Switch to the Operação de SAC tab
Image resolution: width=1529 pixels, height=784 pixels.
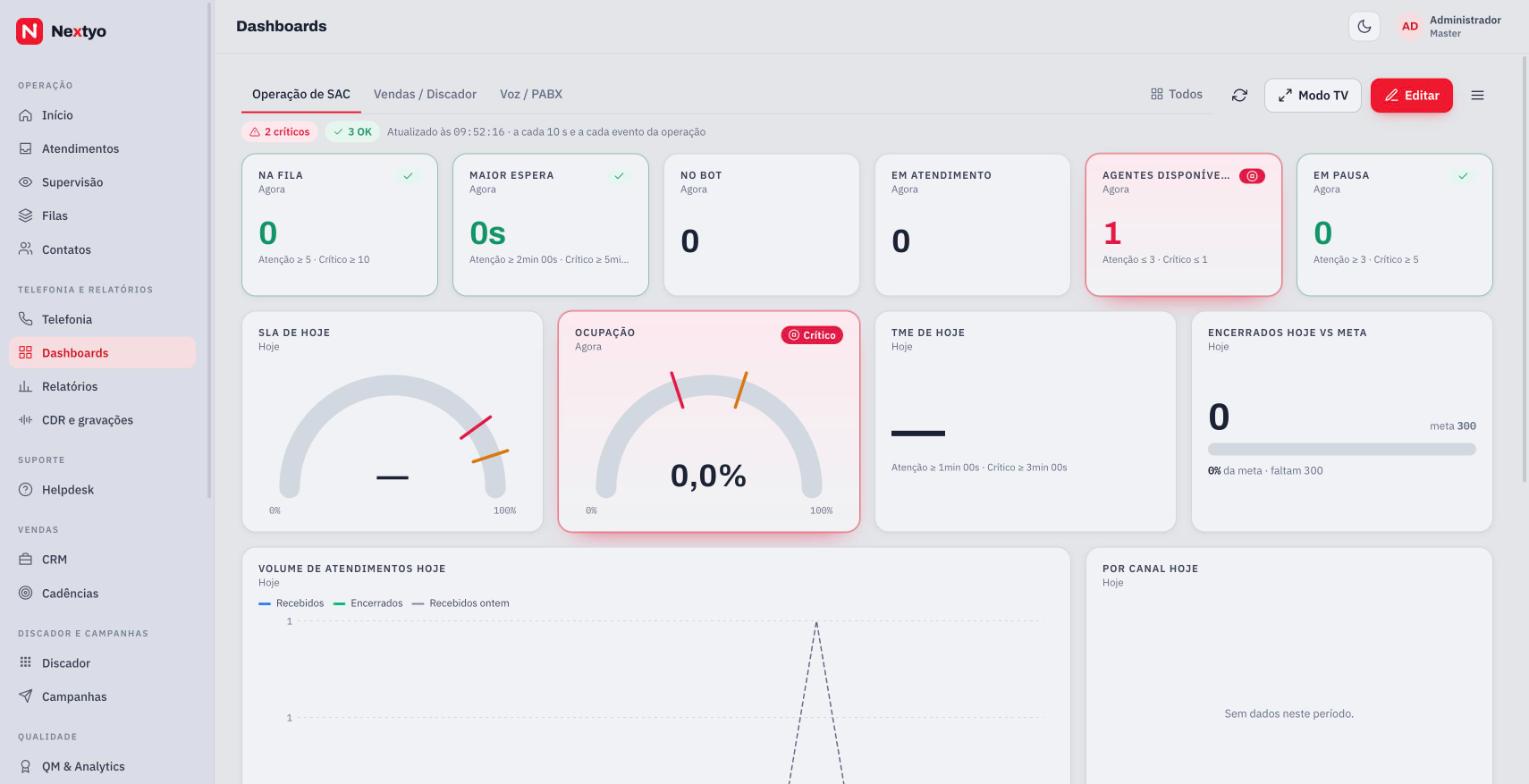point(301,94)
